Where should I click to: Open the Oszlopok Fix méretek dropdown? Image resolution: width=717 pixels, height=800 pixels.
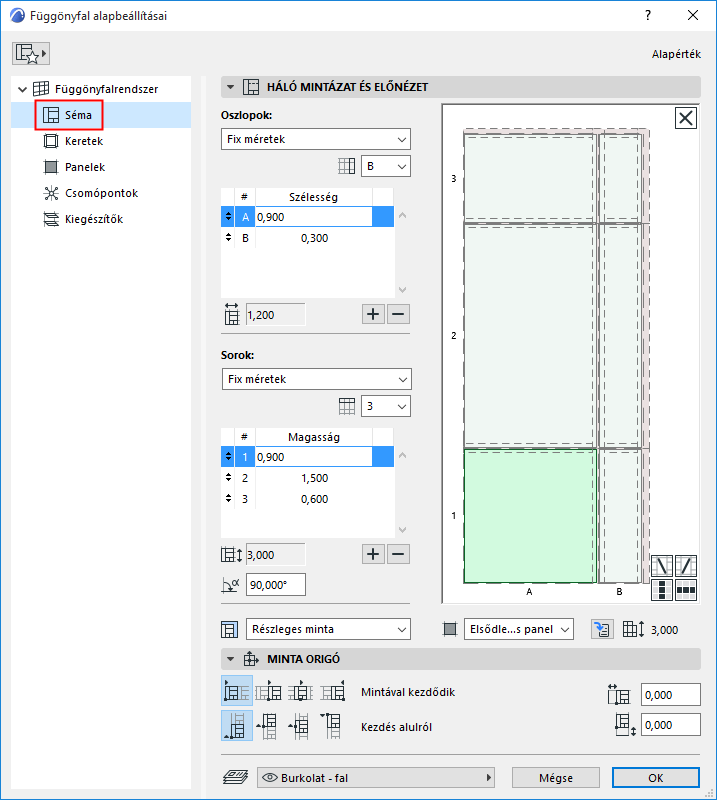tap(316, 139)
